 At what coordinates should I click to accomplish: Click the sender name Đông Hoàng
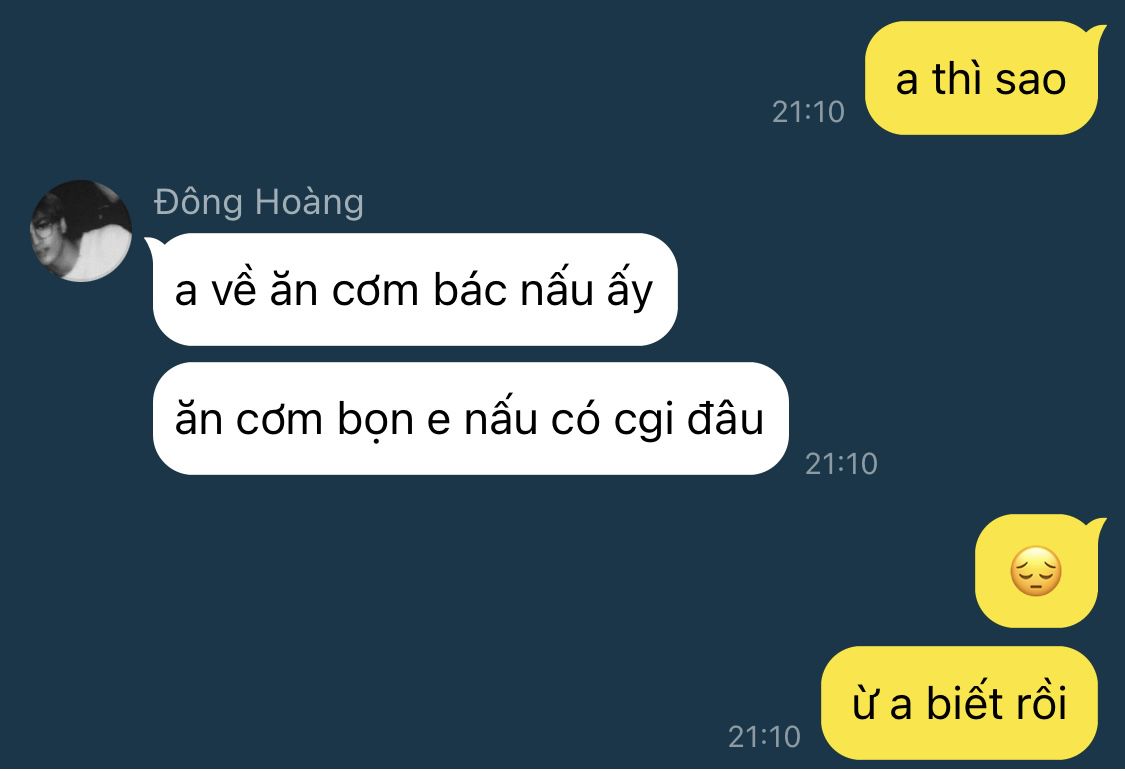point(259,202)
